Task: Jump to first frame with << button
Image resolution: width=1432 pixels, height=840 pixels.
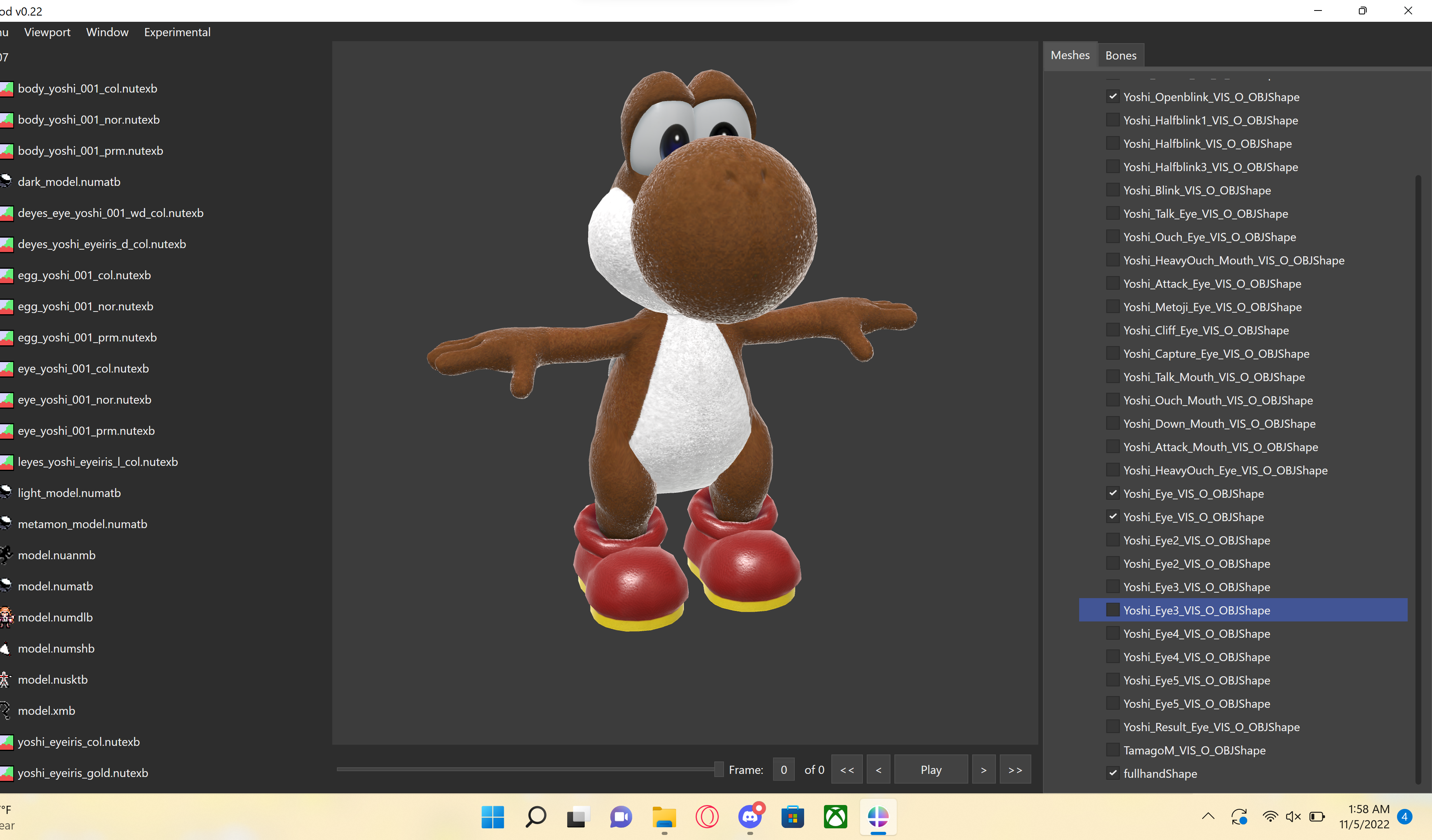Action: [x=847, y=770]
